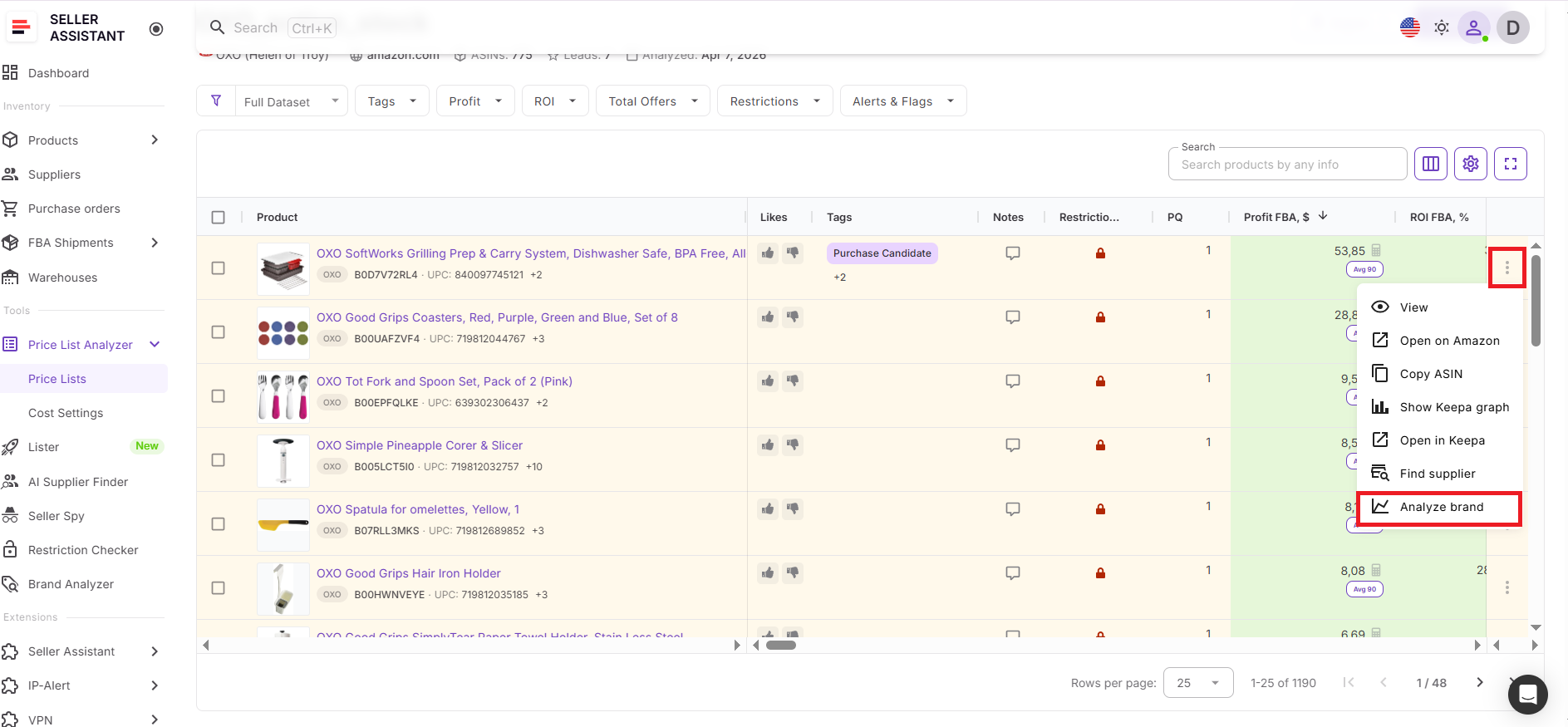This screenshot has width=1568, height=727.
Task: Expand the Products sidebar section
Action: [155, 140]
